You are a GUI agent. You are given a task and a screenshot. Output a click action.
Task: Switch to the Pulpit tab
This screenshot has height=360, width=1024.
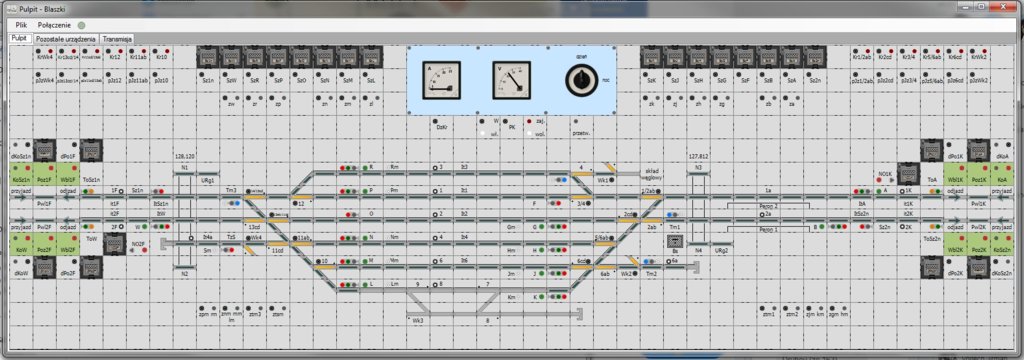point(20,39)
